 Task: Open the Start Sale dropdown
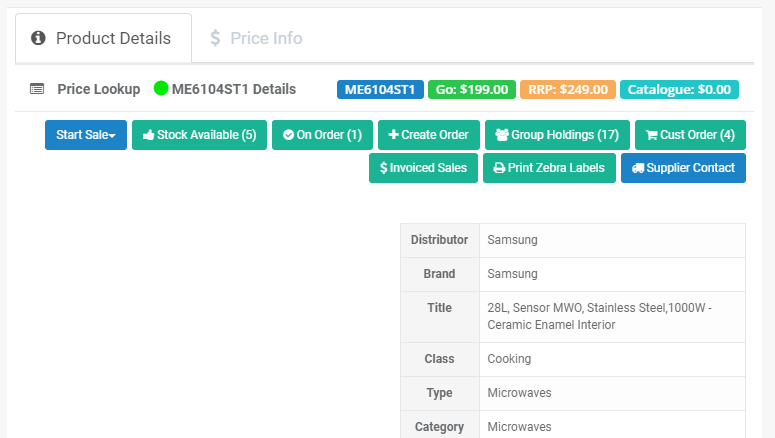85,135
